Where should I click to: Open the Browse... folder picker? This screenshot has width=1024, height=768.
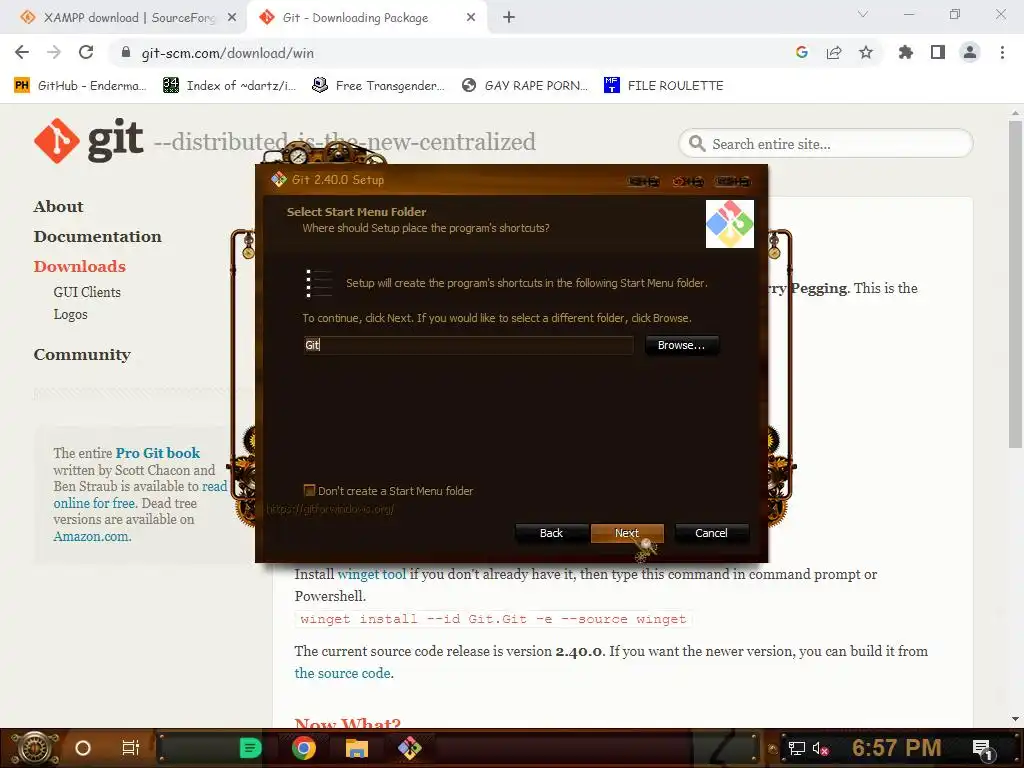pyautogui.click(x=681, y=345)
